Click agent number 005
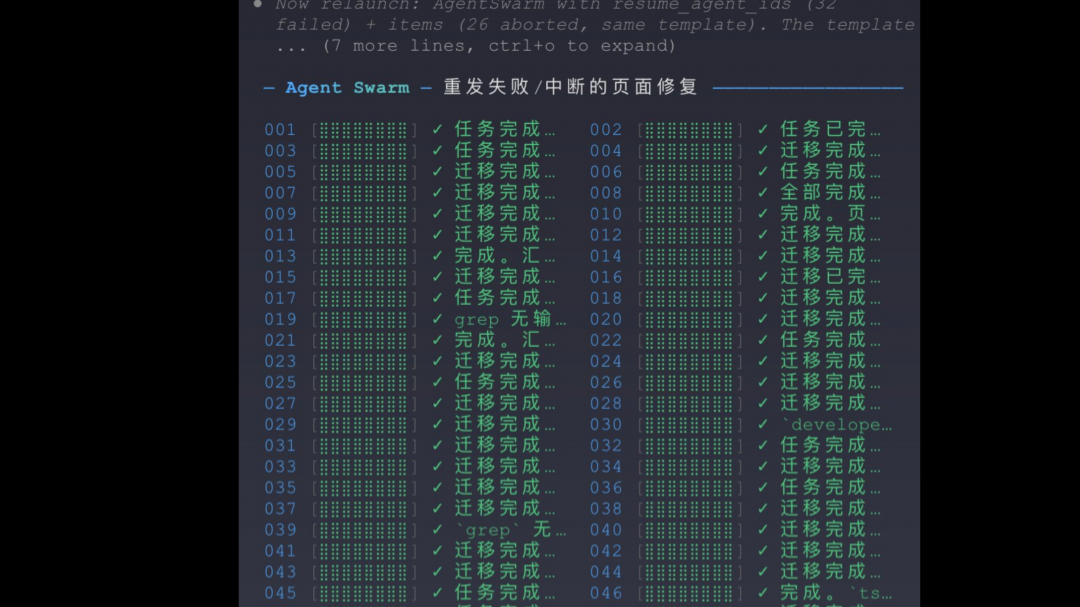The height and width of the screenshot is (607, 1080). pos(280,172)
